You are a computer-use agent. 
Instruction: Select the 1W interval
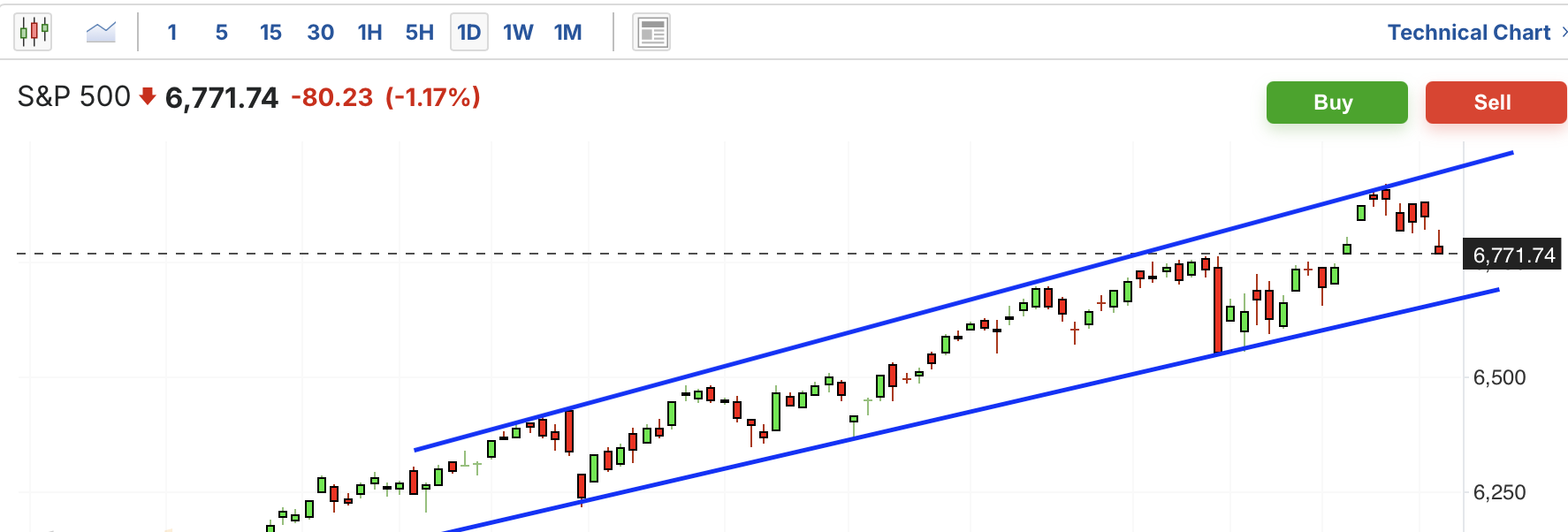tap(518, 33)
